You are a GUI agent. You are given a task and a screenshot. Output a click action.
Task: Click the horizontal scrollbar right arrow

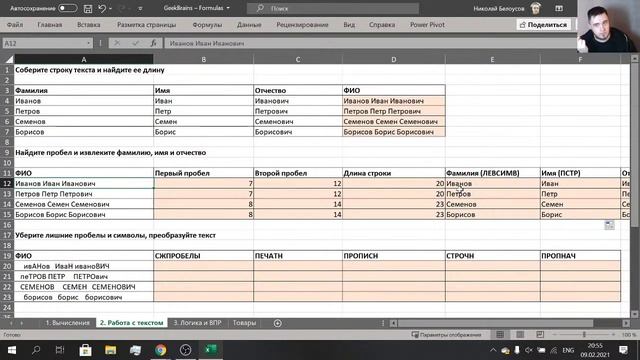tap(626, 323)
